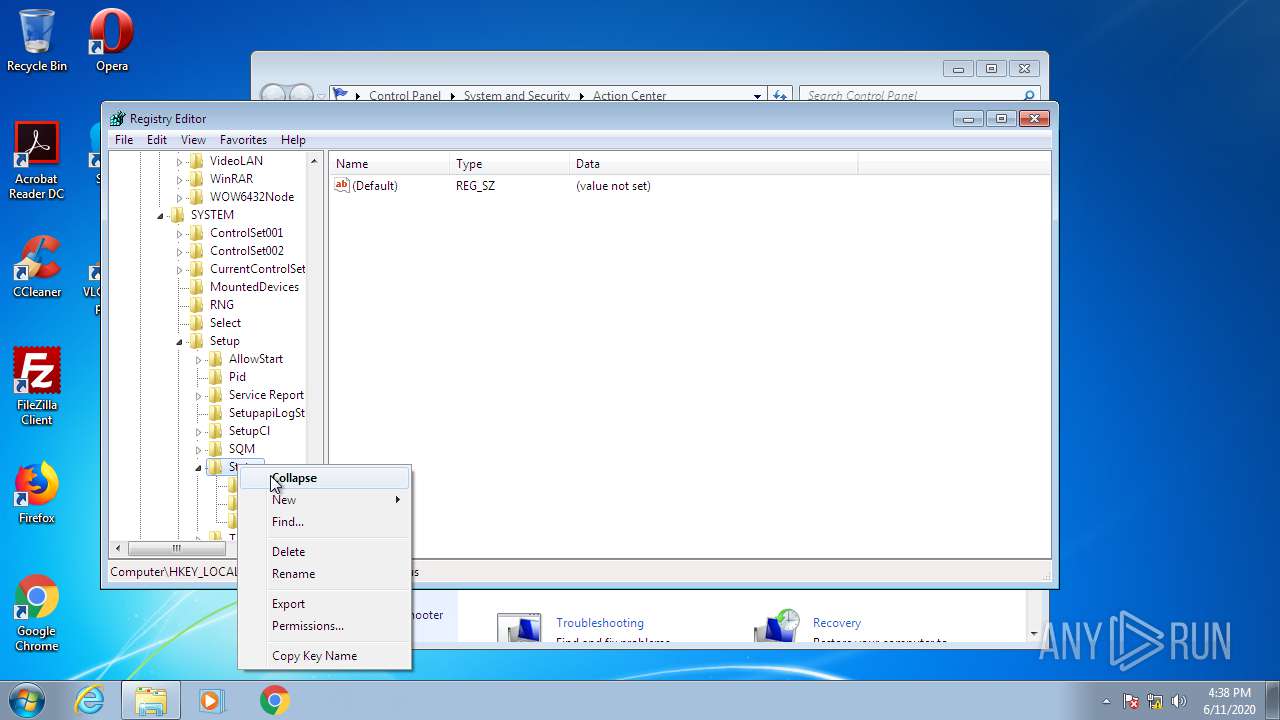The image size is (1280, 720).
Task: Click the SetupapiLogStatus folder icon
Action: (x=216, y=413)
